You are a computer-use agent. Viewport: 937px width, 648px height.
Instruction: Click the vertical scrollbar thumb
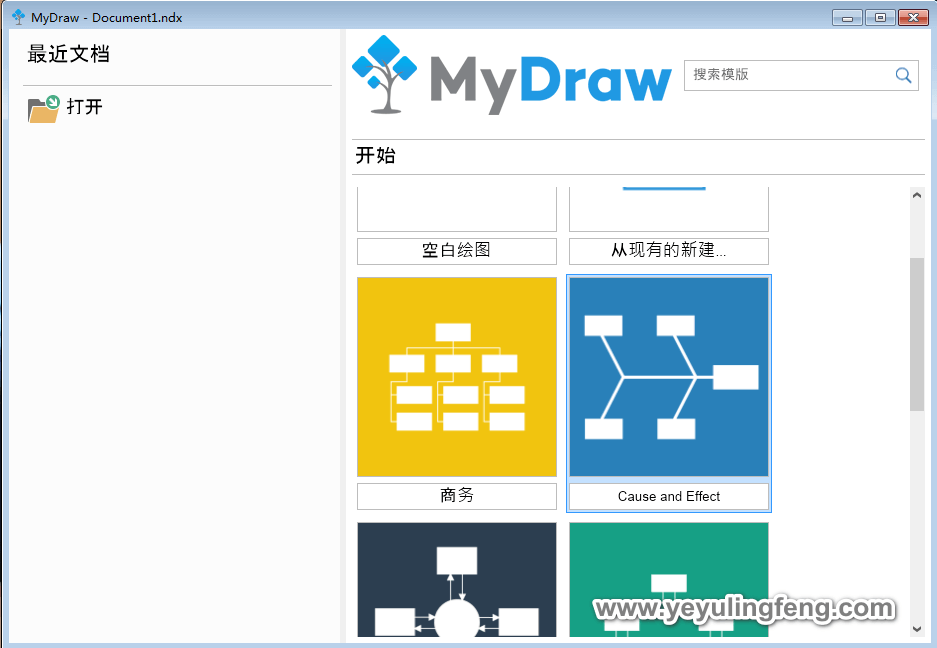pos(917,333)
